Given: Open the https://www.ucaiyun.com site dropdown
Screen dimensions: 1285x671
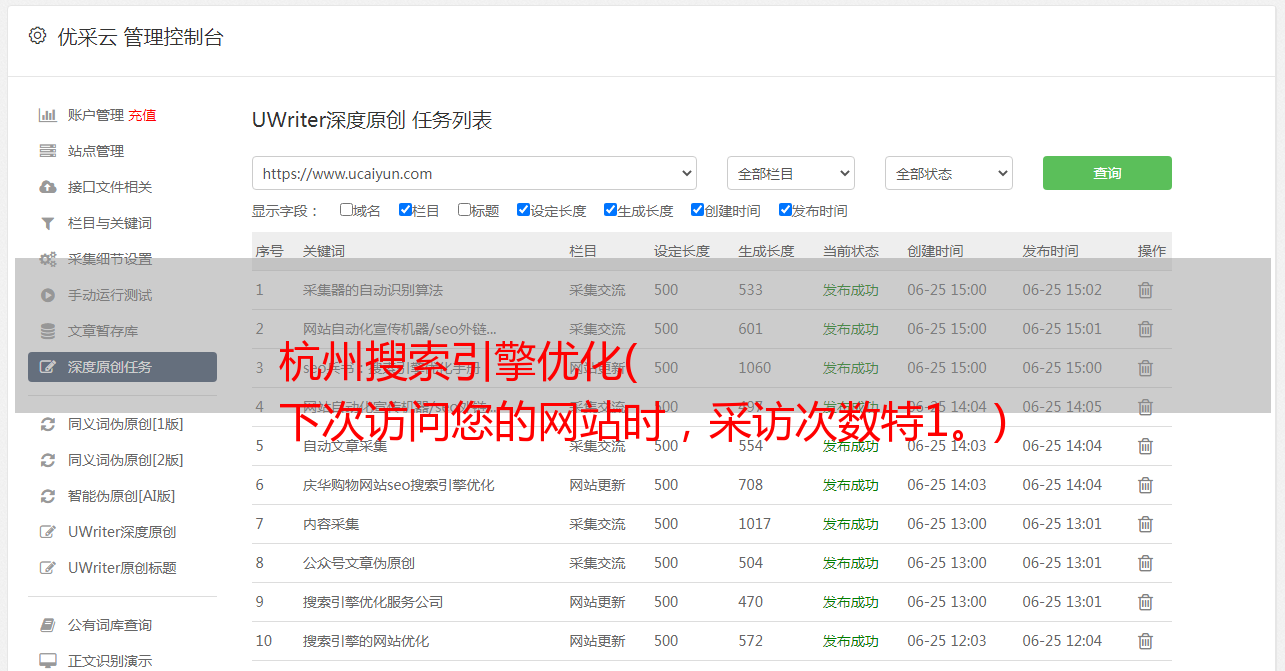Looking at the screenshot, I should coord(474,173).
